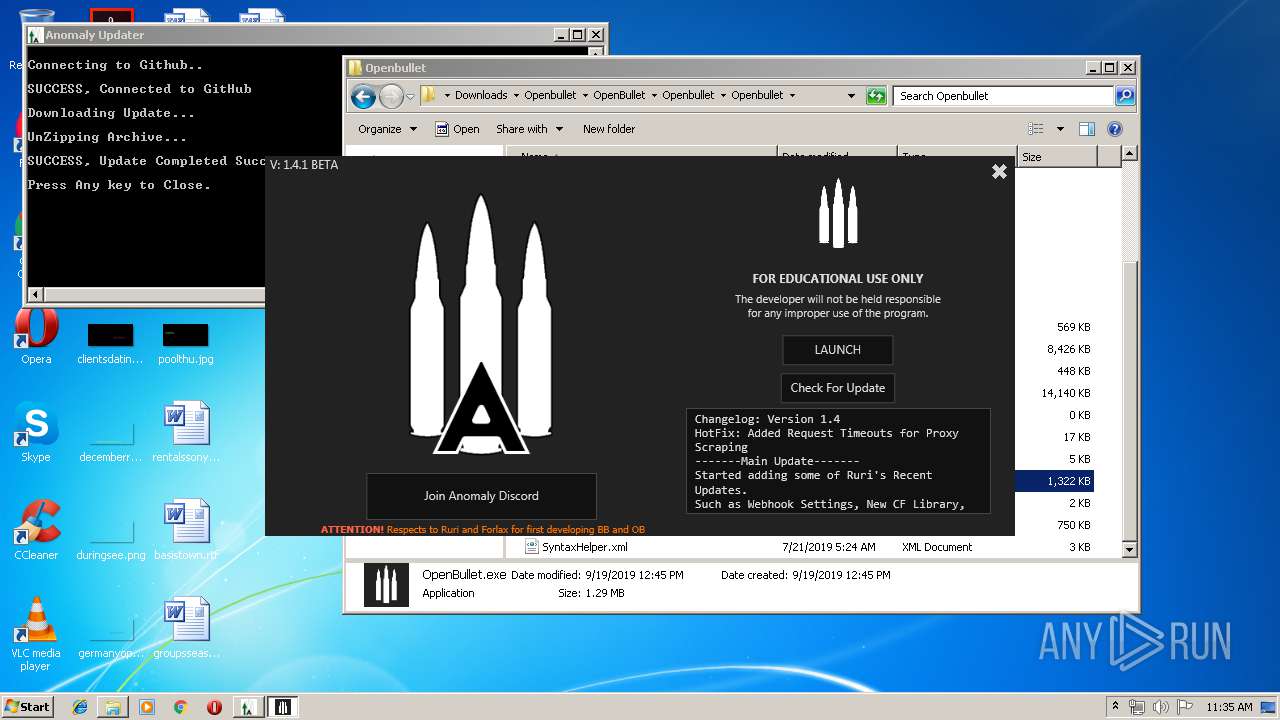Click Anomaly Updater taskbar button
Viewport: 1280px width, 720px height.
point(248,707)
